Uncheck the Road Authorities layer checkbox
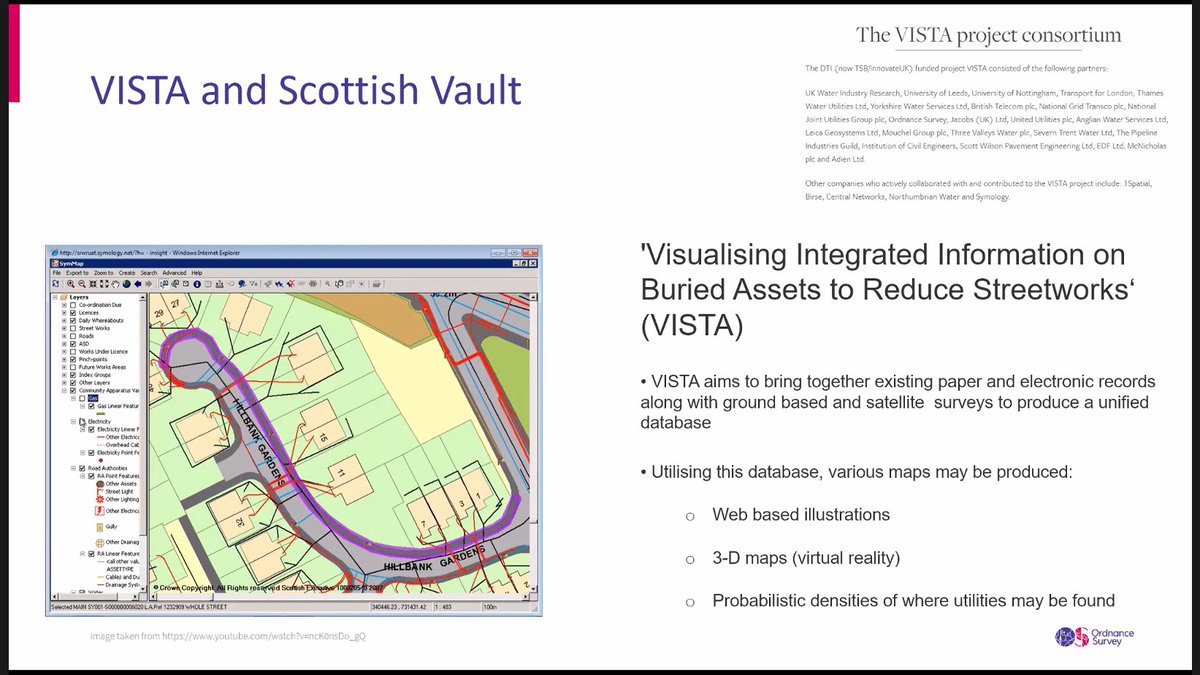This screenshot has width=1200, height=675. tap(82, 468)
